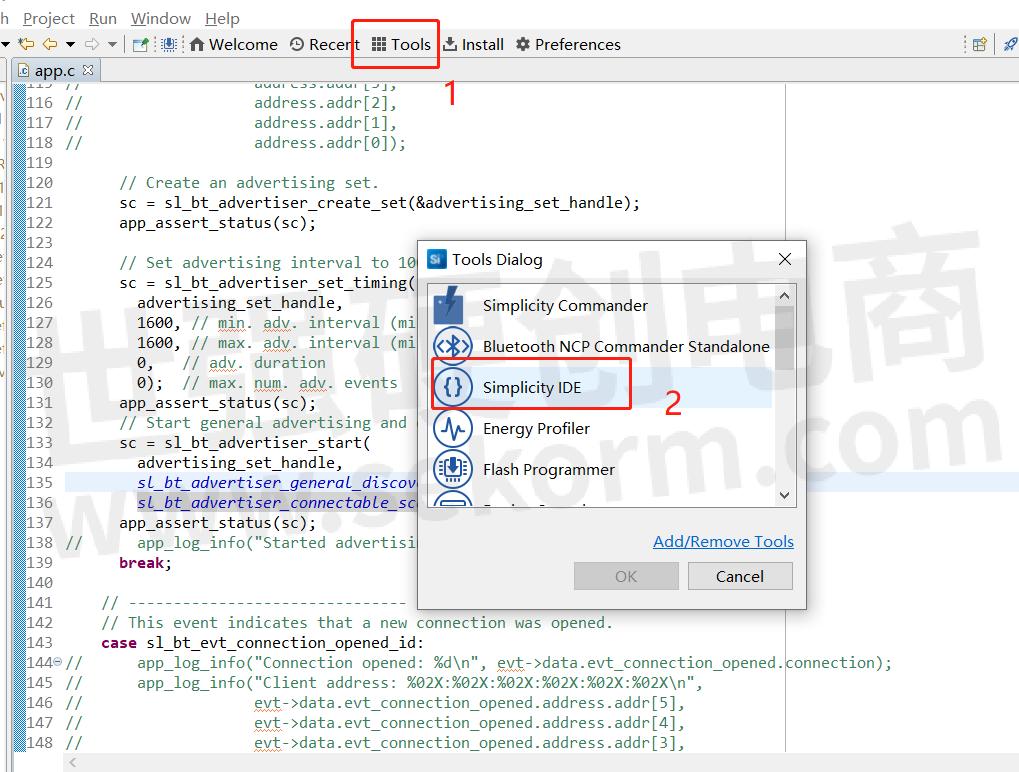The height and width of the screenshot is (772, 1019).
Task: Click the Launcher rocket perspective icon
Action: coord(1010,44)
